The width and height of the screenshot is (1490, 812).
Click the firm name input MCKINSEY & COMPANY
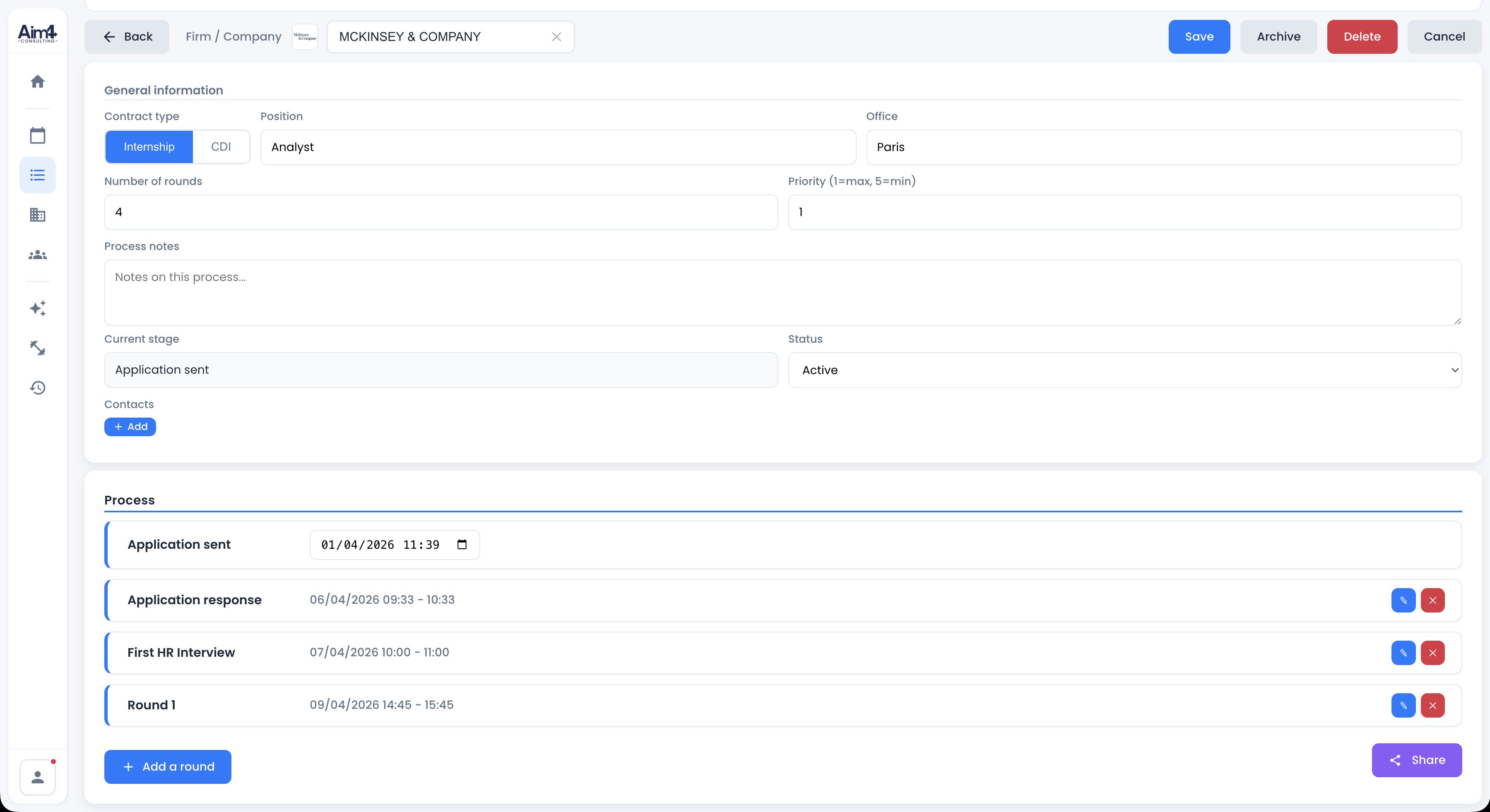point(450,37)
